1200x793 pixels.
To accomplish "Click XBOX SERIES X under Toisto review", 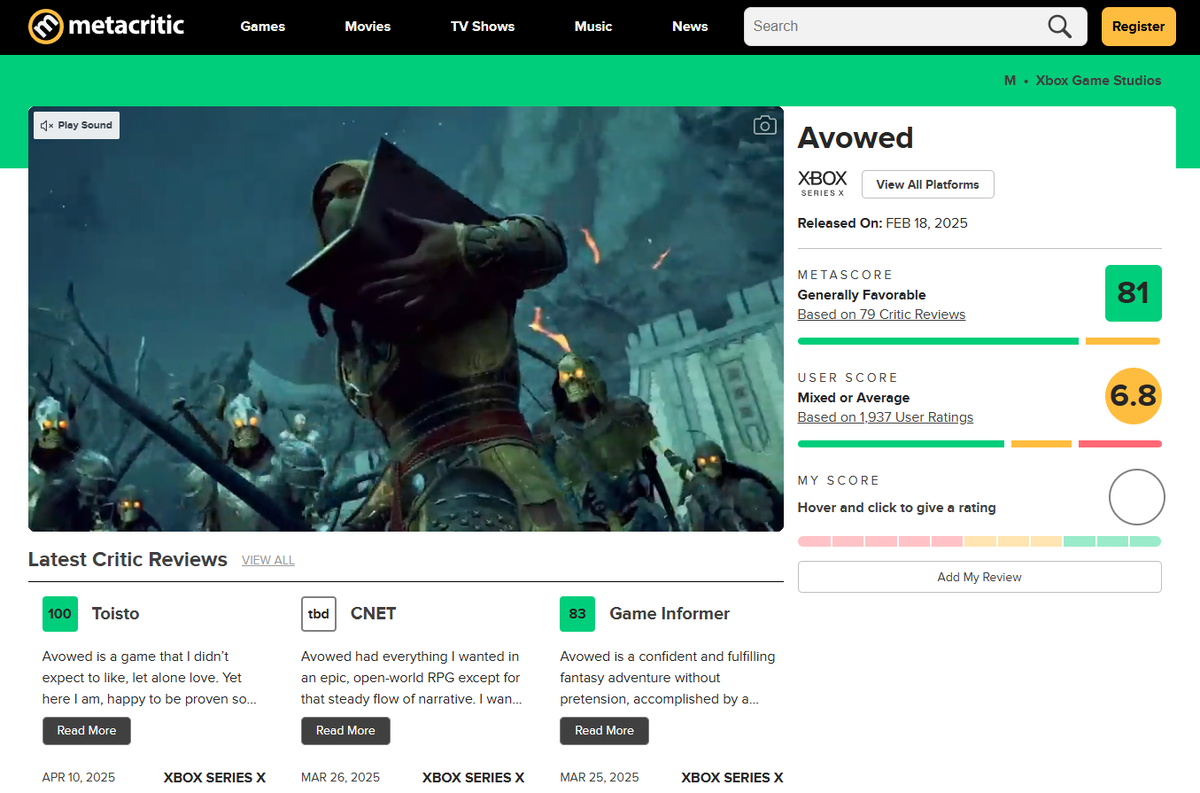I will coord(215,777).
